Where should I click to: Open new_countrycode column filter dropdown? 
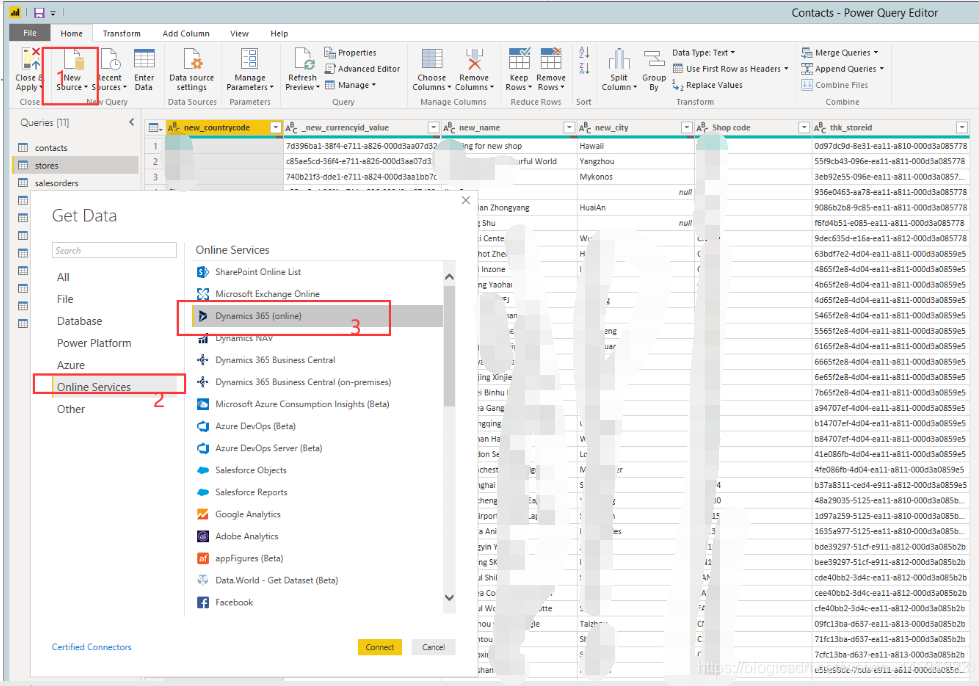pos(275,127)
